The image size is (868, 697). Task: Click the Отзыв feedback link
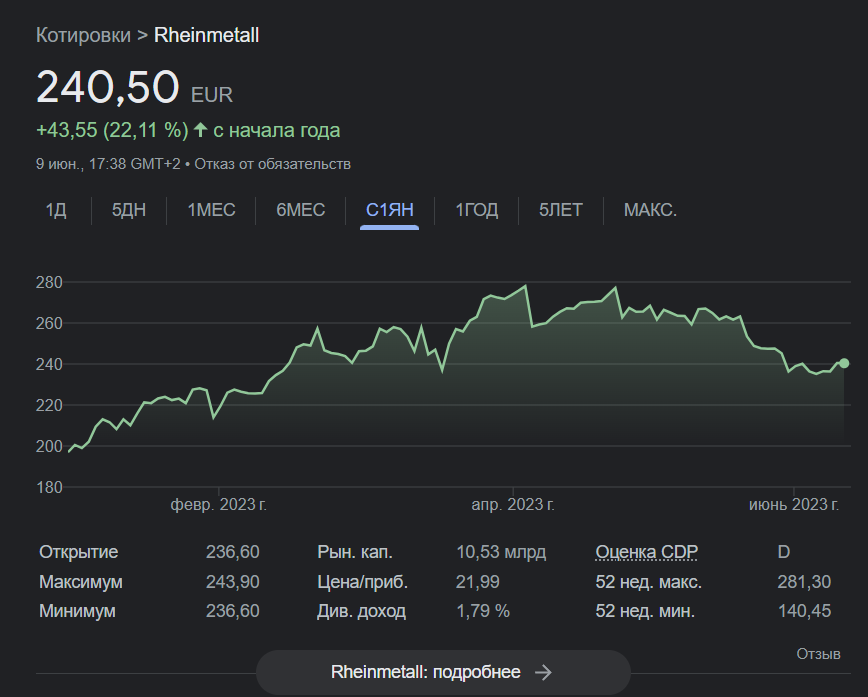[x=818, y=654]
